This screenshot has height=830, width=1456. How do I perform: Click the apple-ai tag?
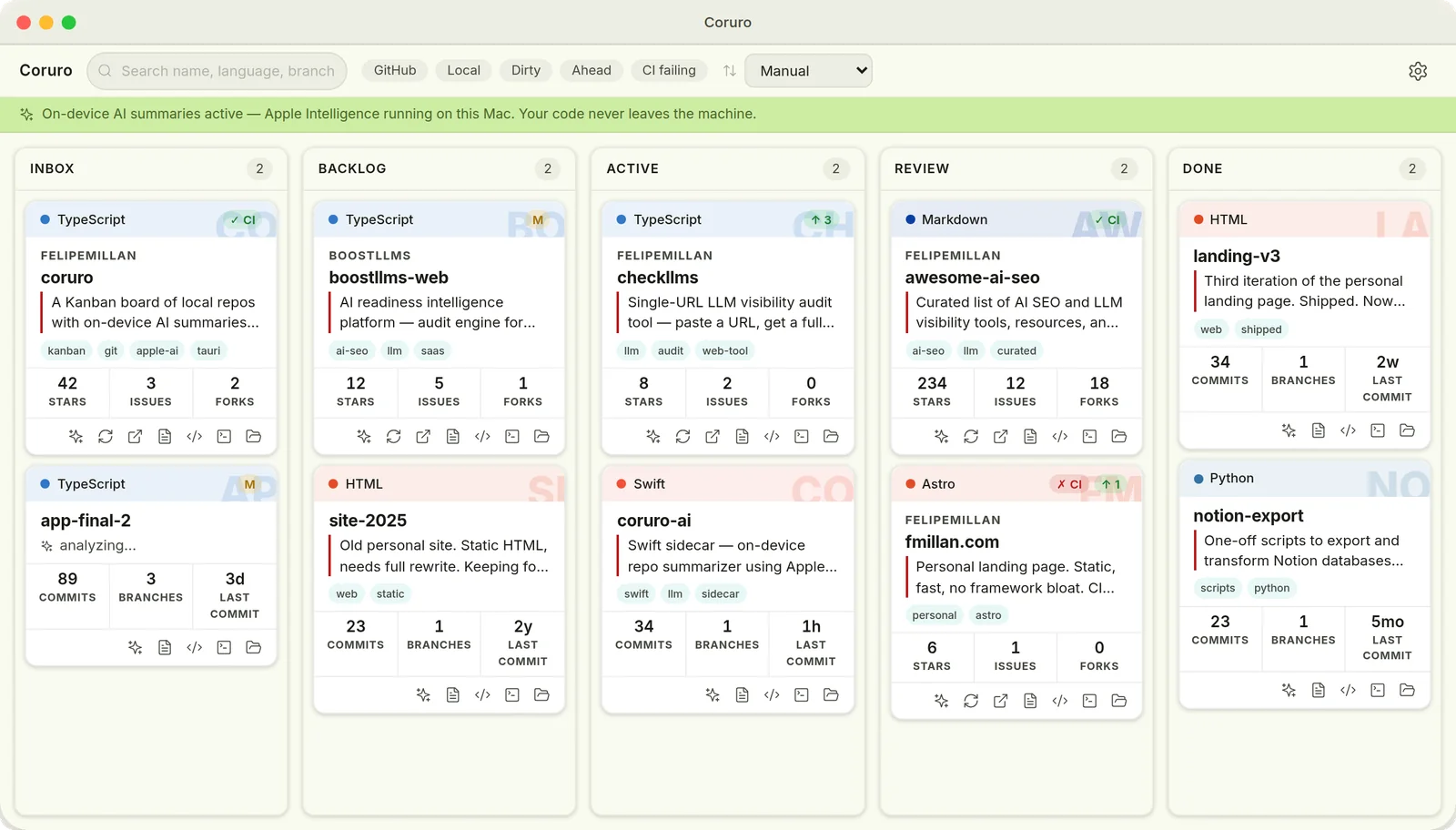(157, 351)
